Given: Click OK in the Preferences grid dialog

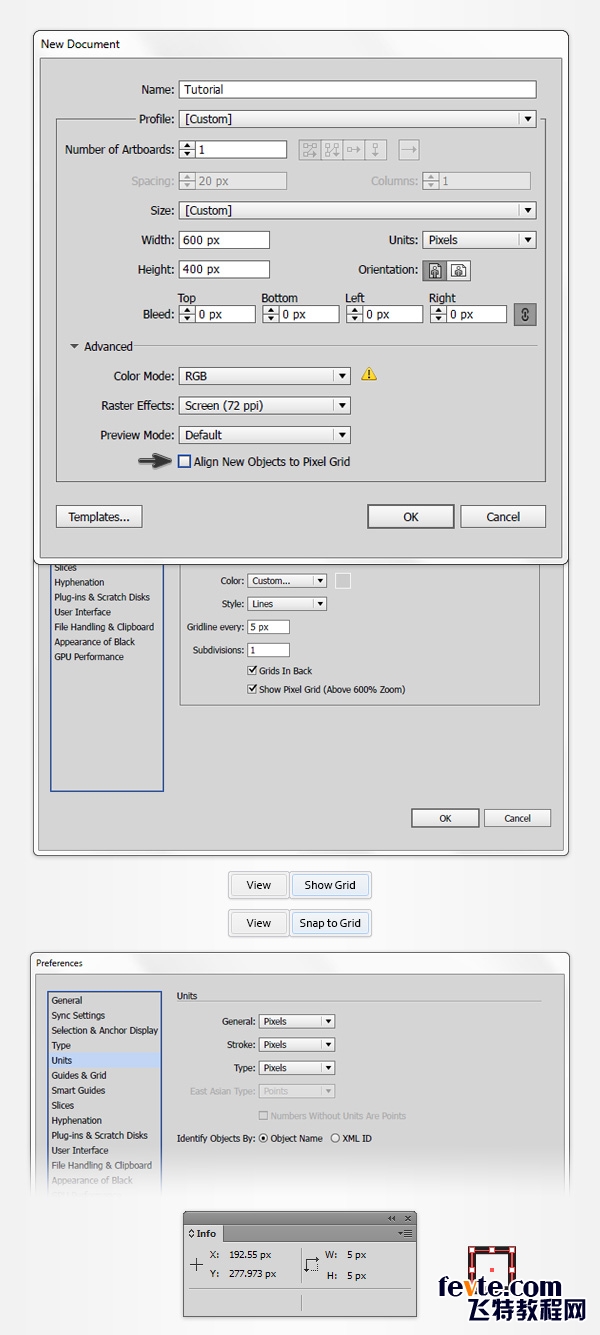Looking at the screenshot, I should [445, 818].
